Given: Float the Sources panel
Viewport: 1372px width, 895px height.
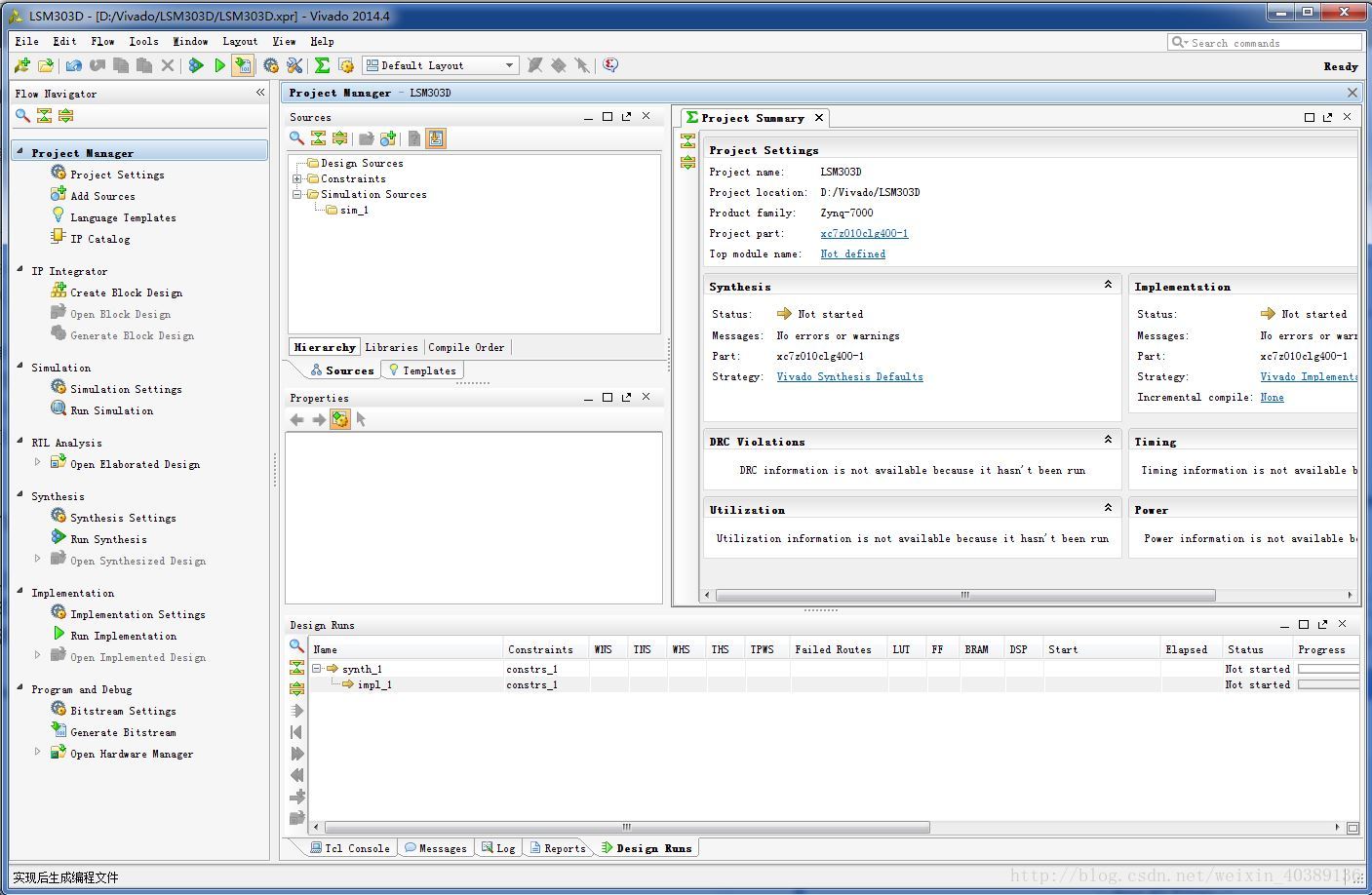Looking at the screenshot, I should coord(626,116).
